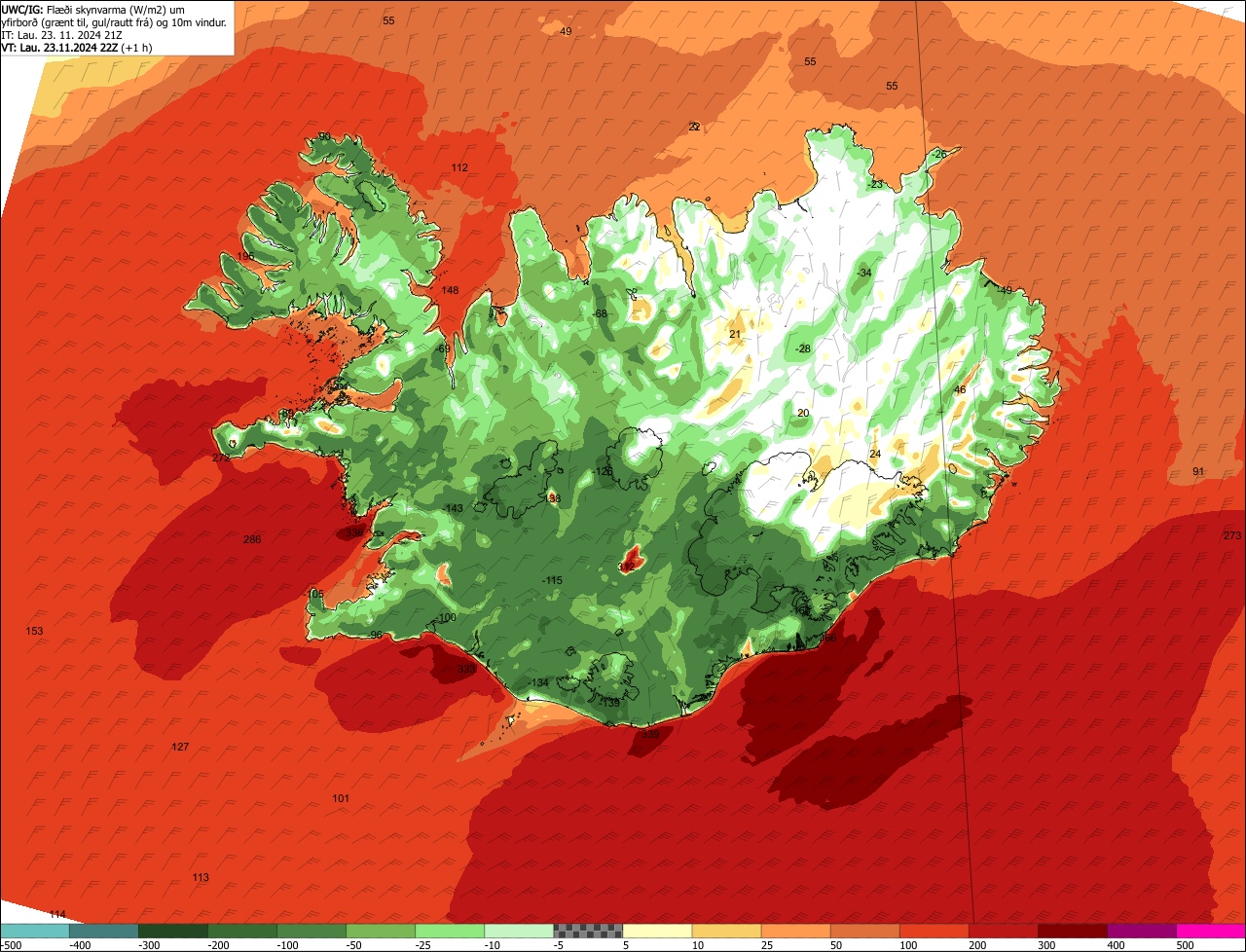Click the map value 148 in the bay

pos(450,290)
